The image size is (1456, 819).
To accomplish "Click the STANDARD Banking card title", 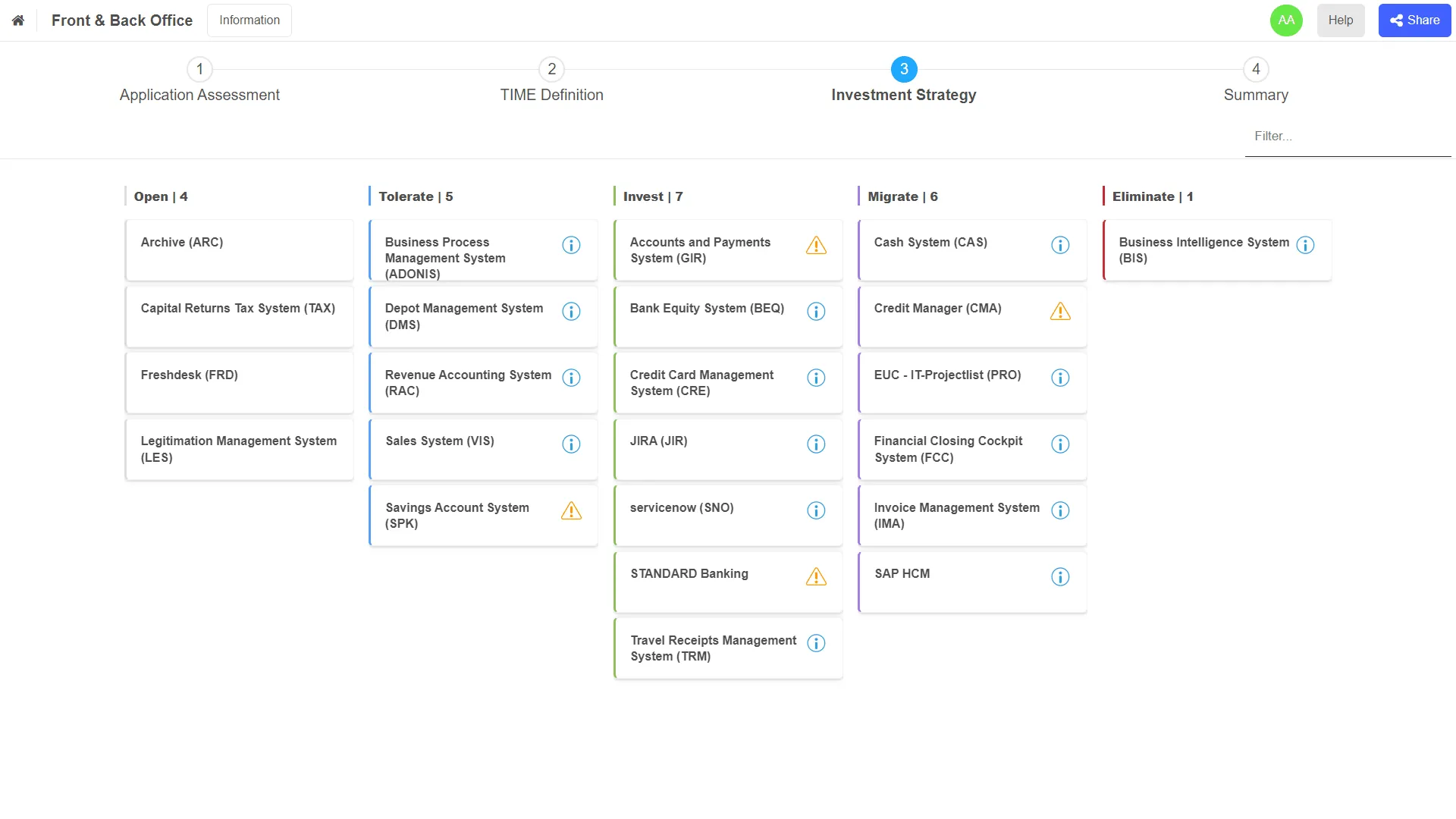I will (x=689, y=574).
